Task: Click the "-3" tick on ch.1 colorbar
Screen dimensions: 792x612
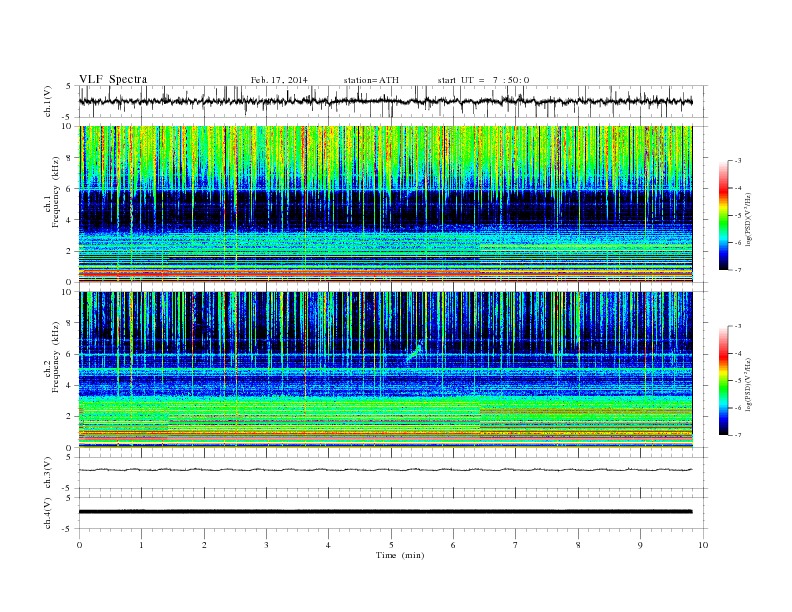Action: pyautogui.click(x=737, y=161)
